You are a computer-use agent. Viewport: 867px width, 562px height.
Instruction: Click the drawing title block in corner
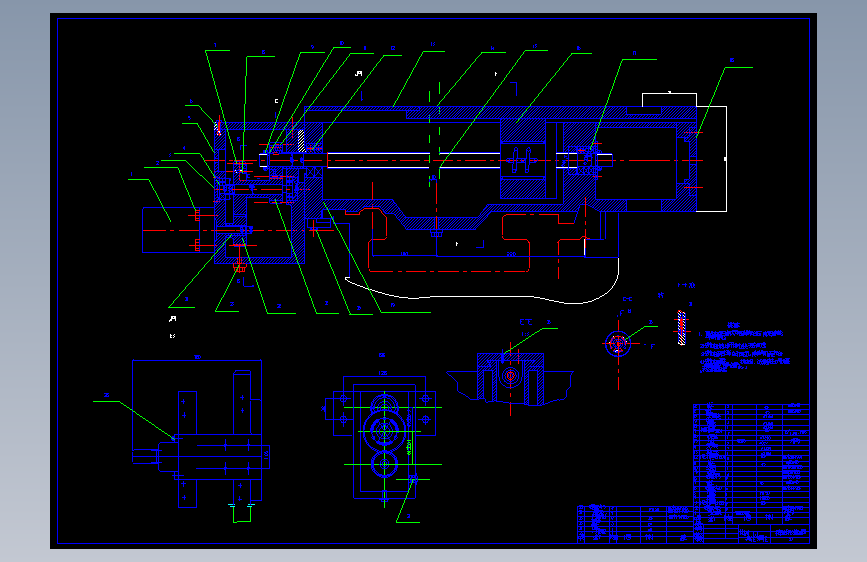pos(751,533)
